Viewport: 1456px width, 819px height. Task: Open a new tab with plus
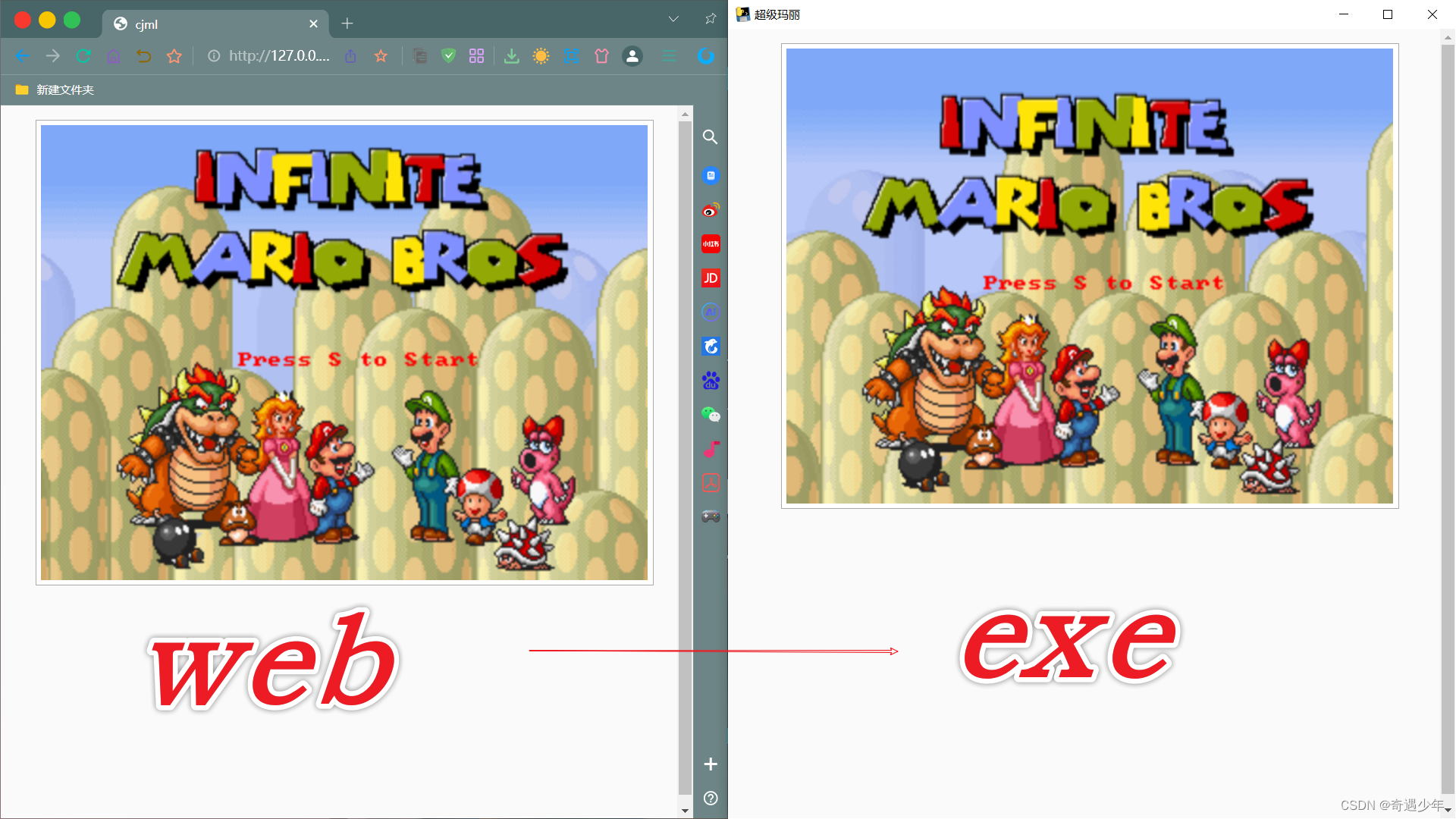(347, 24)
